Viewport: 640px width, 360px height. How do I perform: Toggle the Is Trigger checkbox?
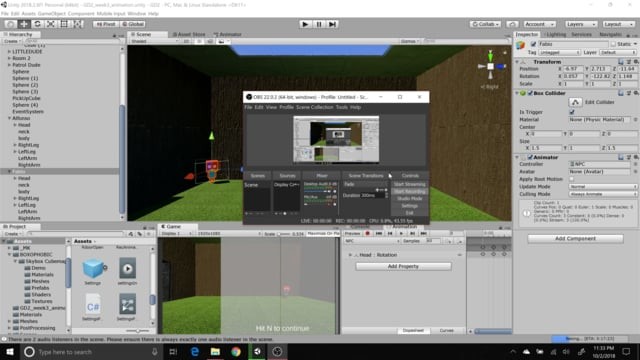click(572, 112)
